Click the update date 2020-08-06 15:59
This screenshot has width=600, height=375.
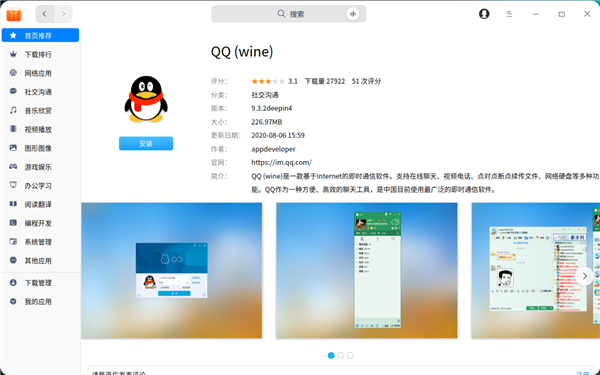click(x=278, y=135)
